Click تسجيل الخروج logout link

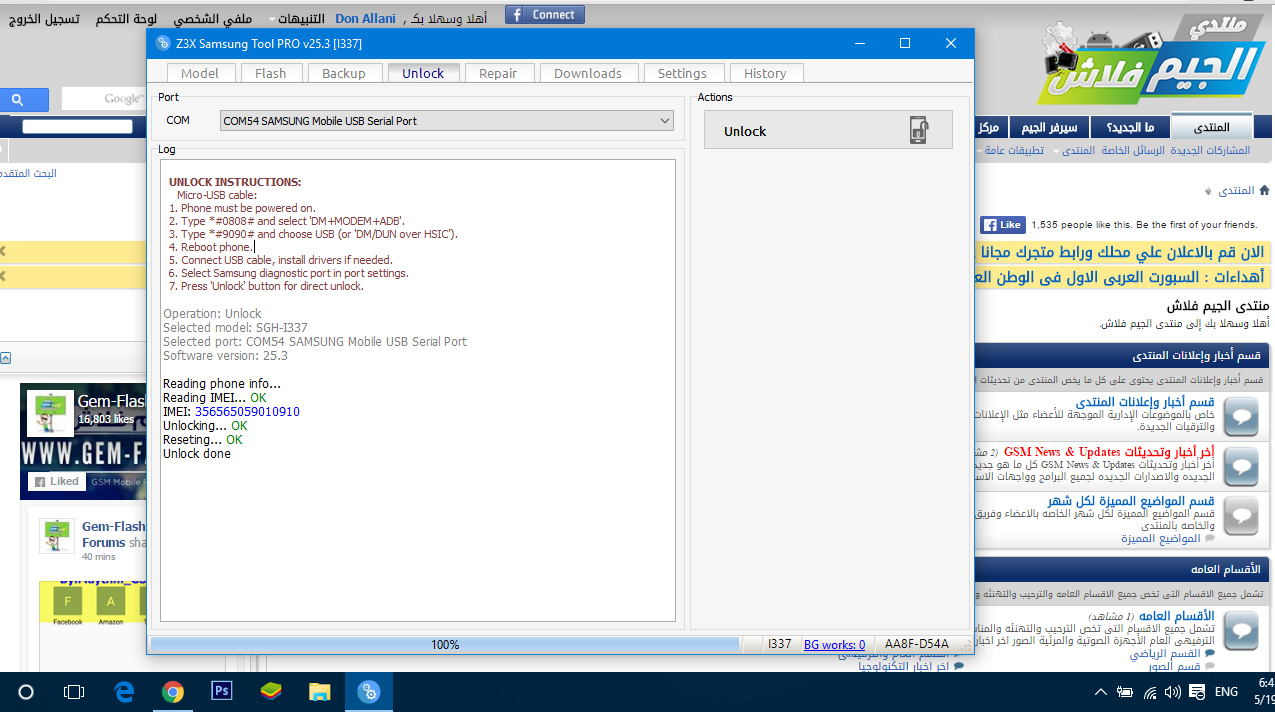click(46, 19)
